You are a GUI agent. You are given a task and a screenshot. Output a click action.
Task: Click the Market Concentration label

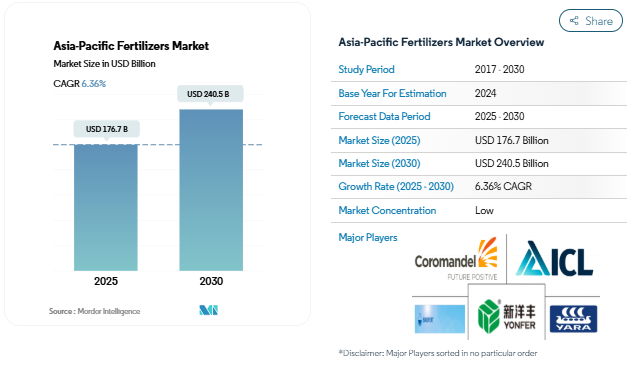pyautogui.click(x=387, y=210)
